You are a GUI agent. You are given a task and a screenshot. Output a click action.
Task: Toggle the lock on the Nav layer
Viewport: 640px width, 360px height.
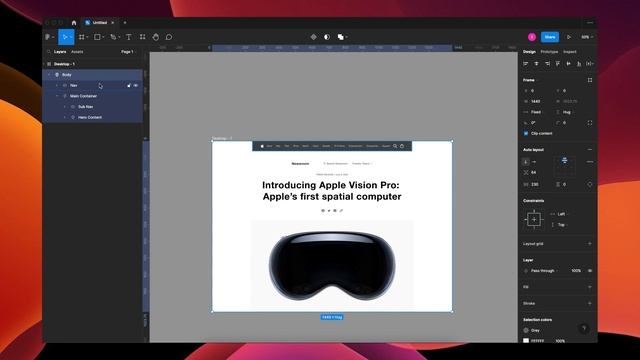click(129, 86)
